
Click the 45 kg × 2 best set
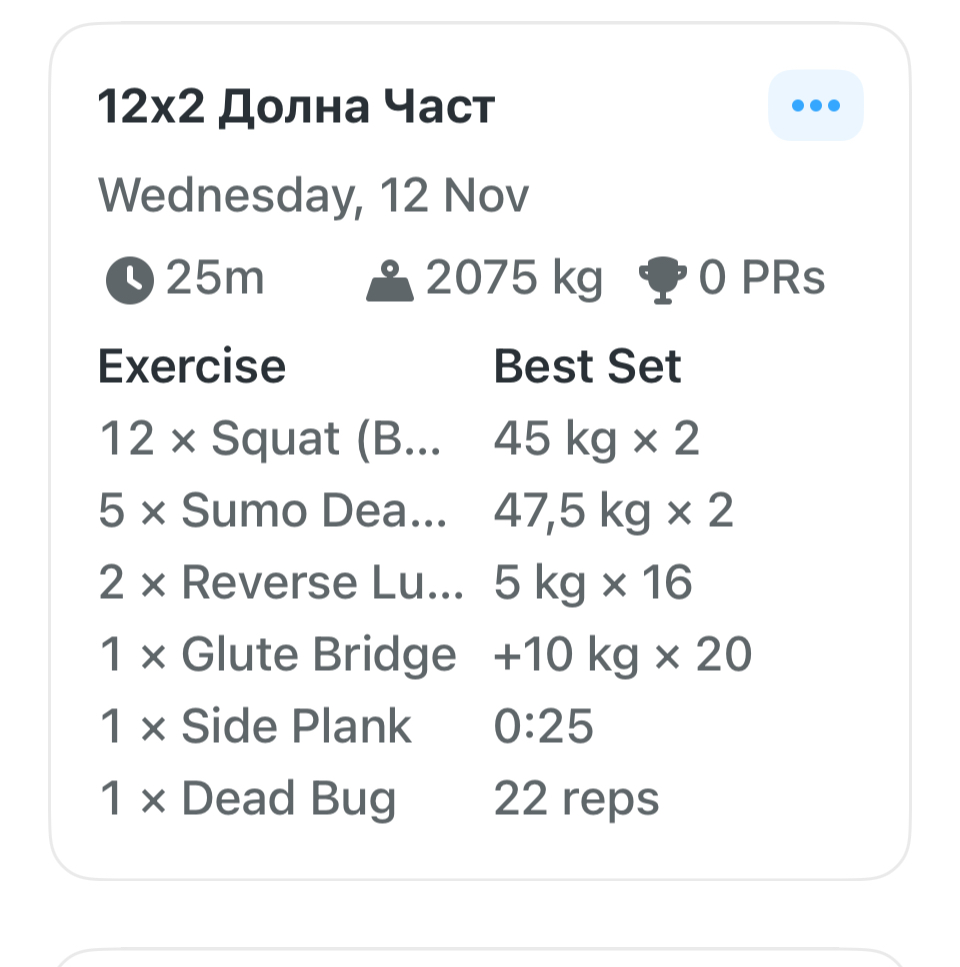(x=596, y=439)
